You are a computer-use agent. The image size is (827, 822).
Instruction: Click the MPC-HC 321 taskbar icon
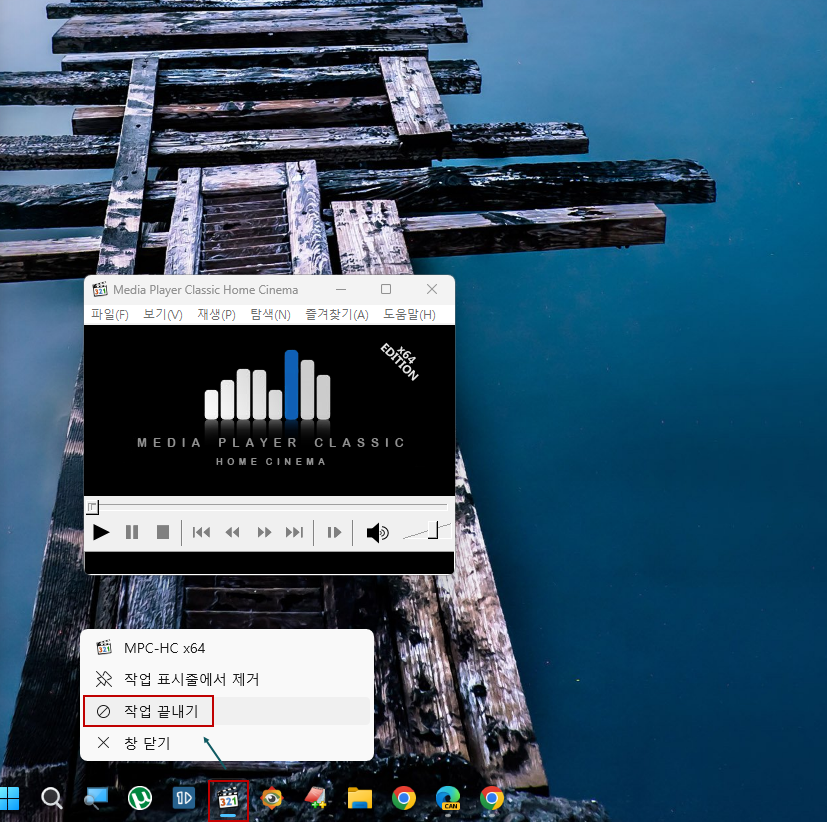228,799
